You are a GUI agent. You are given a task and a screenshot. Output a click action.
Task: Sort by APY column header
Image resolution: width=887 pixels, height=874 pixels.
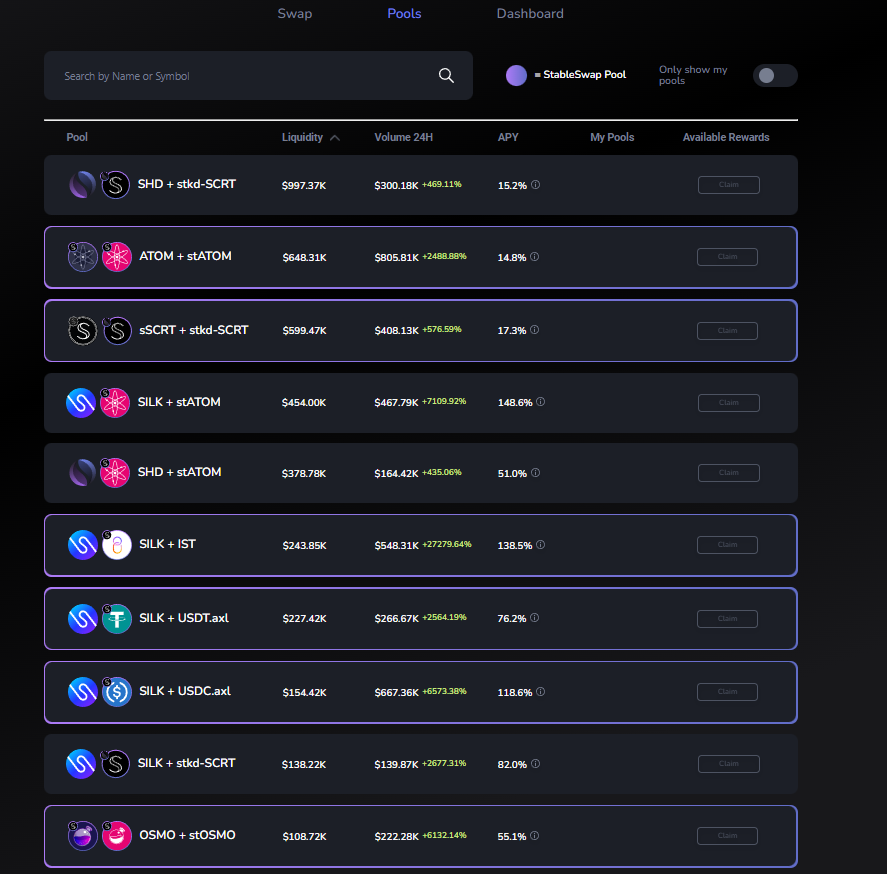pyautogui.click(x=508, y=137)
